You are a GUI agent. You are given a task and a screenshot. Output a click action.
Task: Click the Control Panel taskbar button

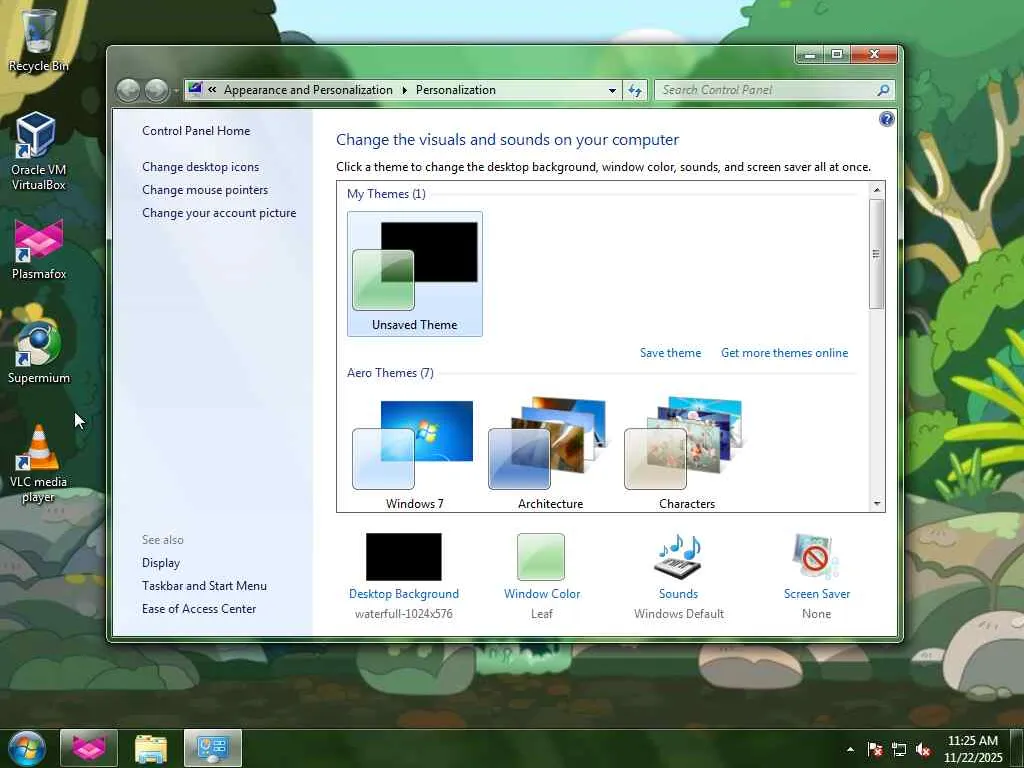pyautogui.click(x=213, y=748)
